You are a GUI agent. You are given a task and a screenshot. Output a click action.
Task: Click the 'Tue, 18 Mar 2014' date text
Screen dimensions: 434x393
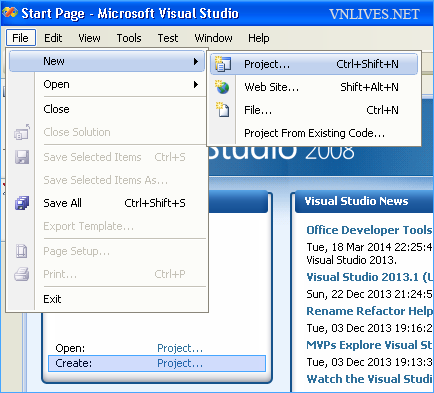(x=369, y=247)
